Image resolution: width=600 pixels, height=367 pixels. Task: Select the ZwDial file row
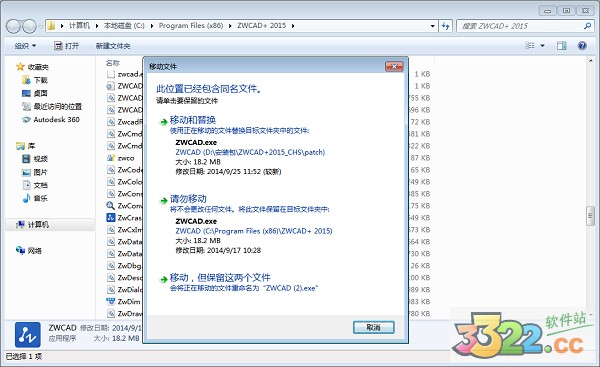point(124,290)
